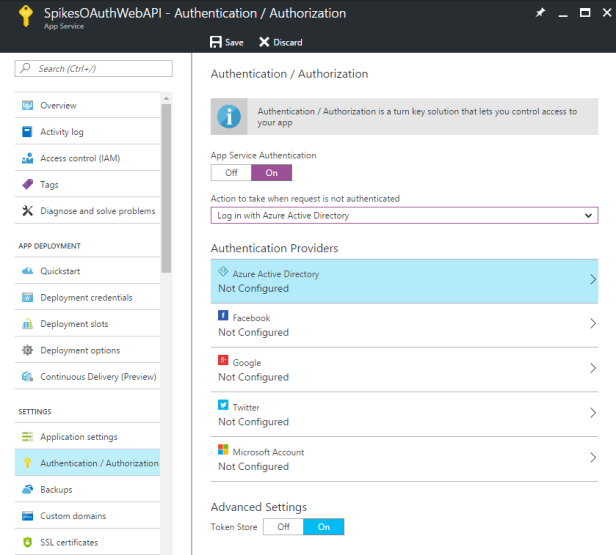Viewport: 616px width, 555px height.
Task: Open Deployment credentials menu entry
Action: click(87, 297)
